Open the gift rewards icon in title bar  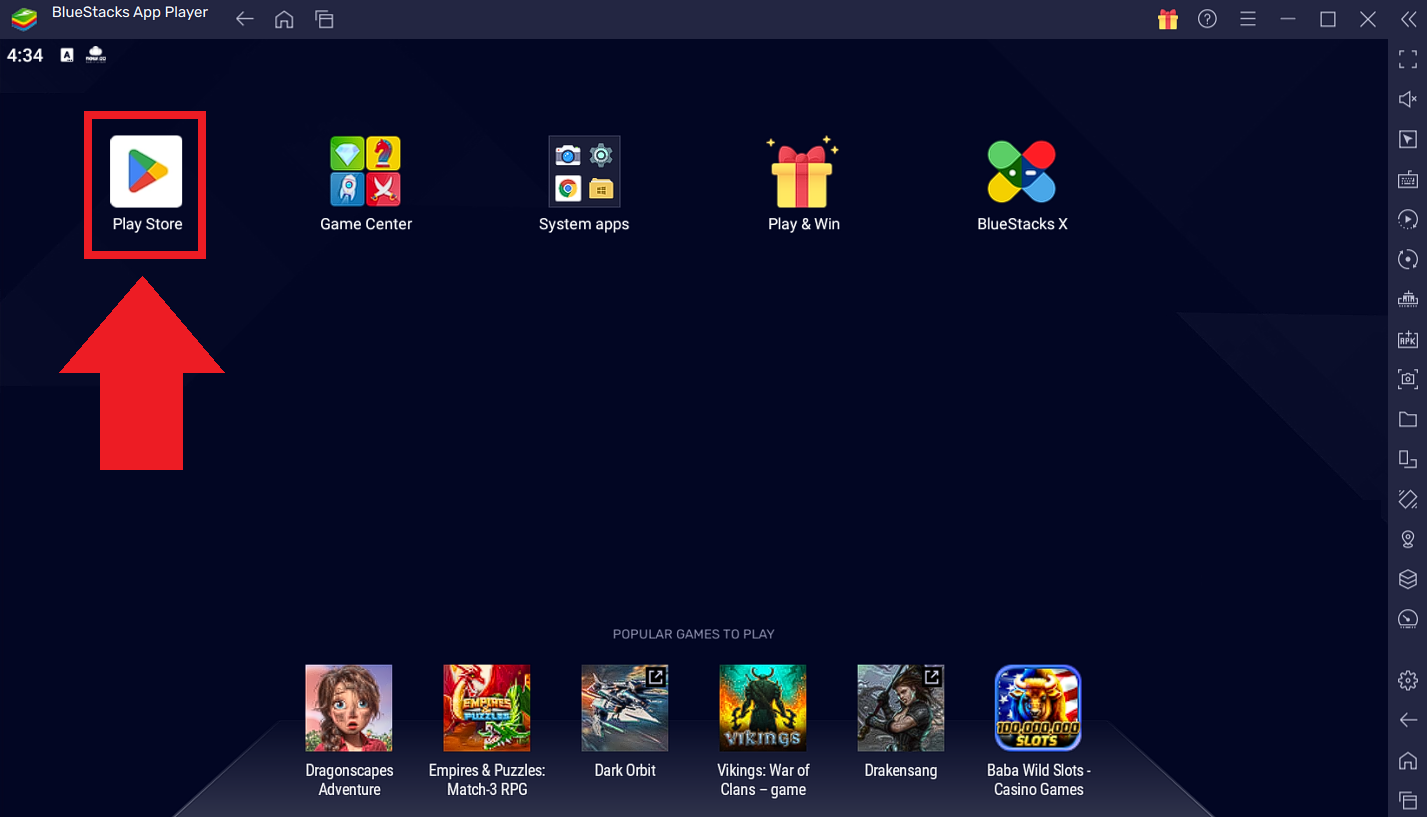1167,18
